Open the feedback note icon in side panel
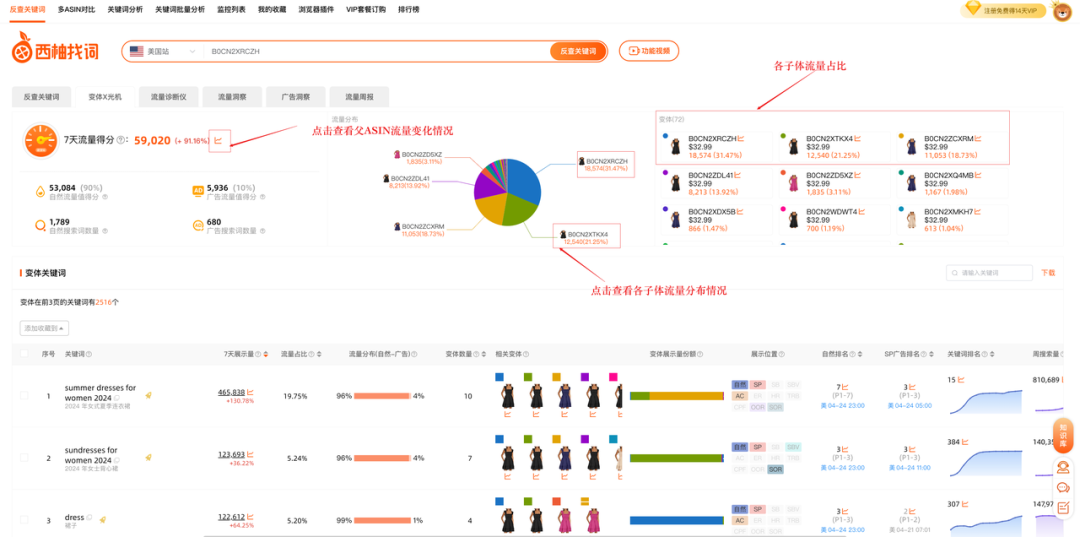The width and height of the screenshot is (1080, 537). click(1063, 507)
